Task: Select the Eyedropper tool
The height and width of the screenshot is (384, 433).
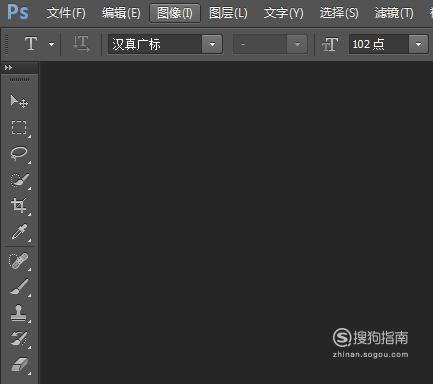Action: click(x=19, y=232)
